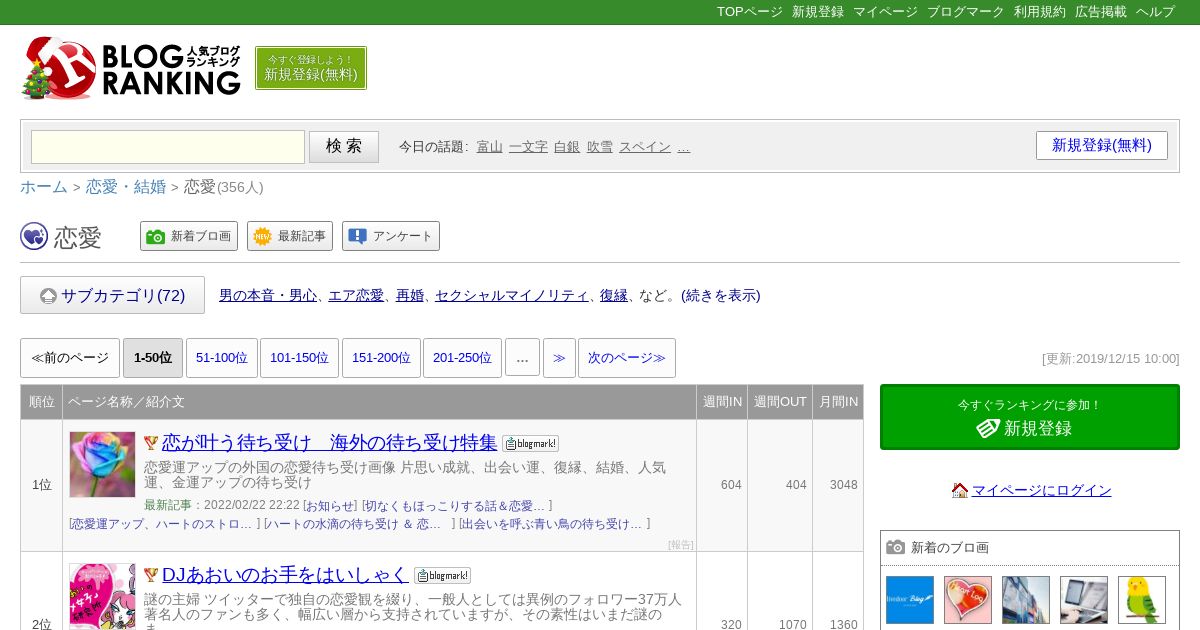Open the pink heart thumbnail in 新着のブロ画
Viewport: 1200px width, 630px height.
pos(968,600)
